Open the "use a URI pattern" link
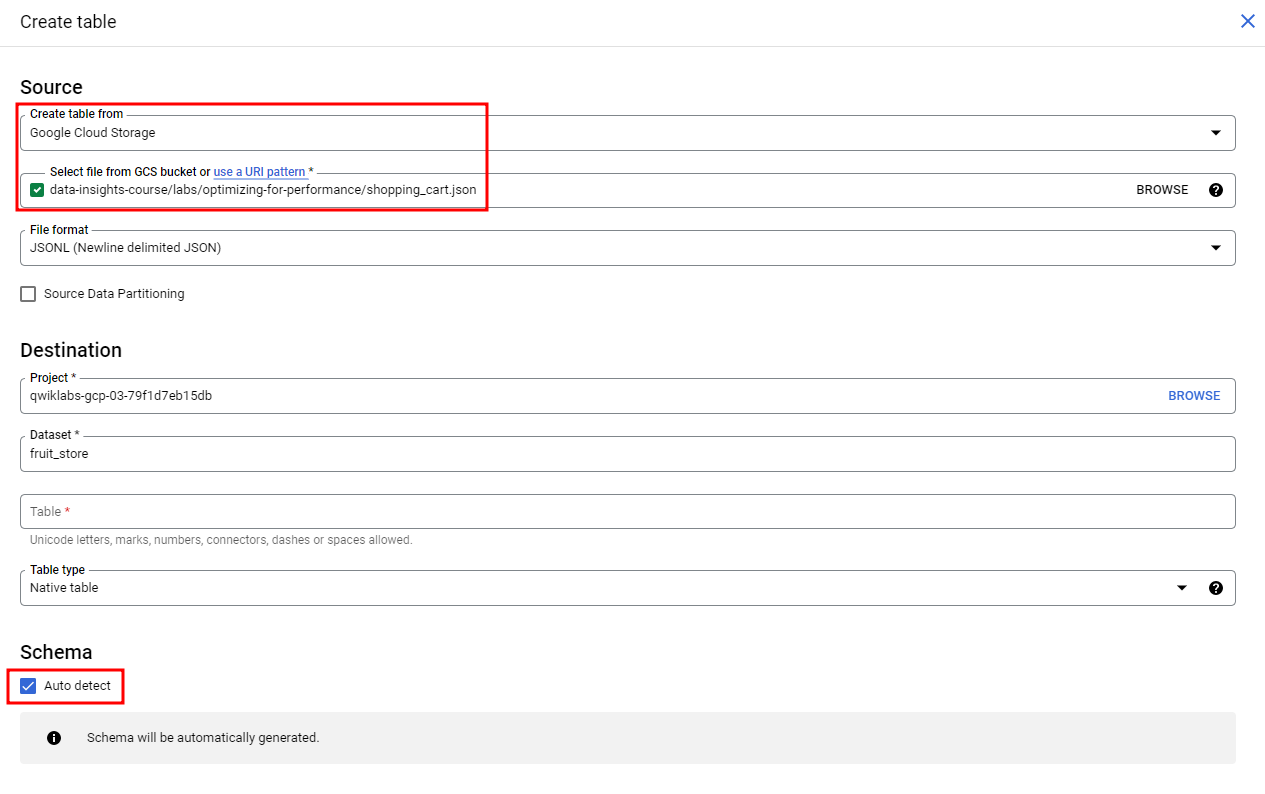 tap(260, 171)
